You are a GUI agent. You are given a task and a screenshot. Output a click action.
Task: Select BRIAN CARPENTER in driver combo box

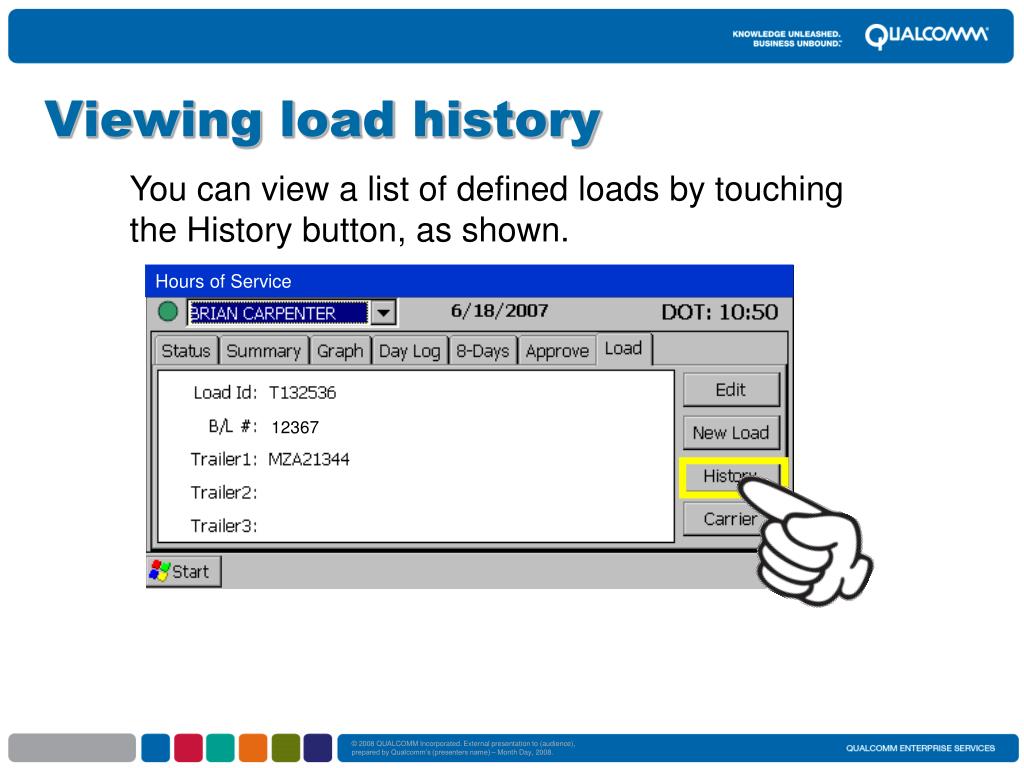click(x=278, y=313)
